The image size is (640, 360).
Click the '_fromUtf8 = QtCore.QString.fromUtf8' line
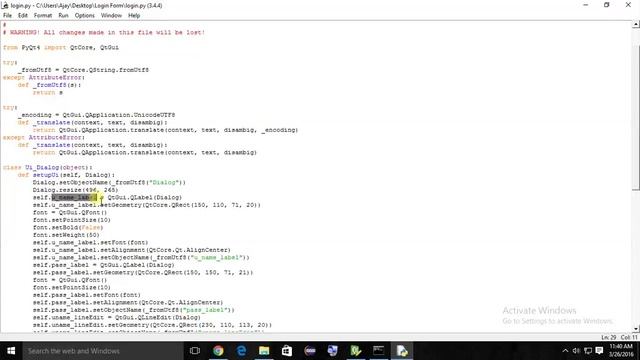(x=83, y=70)
